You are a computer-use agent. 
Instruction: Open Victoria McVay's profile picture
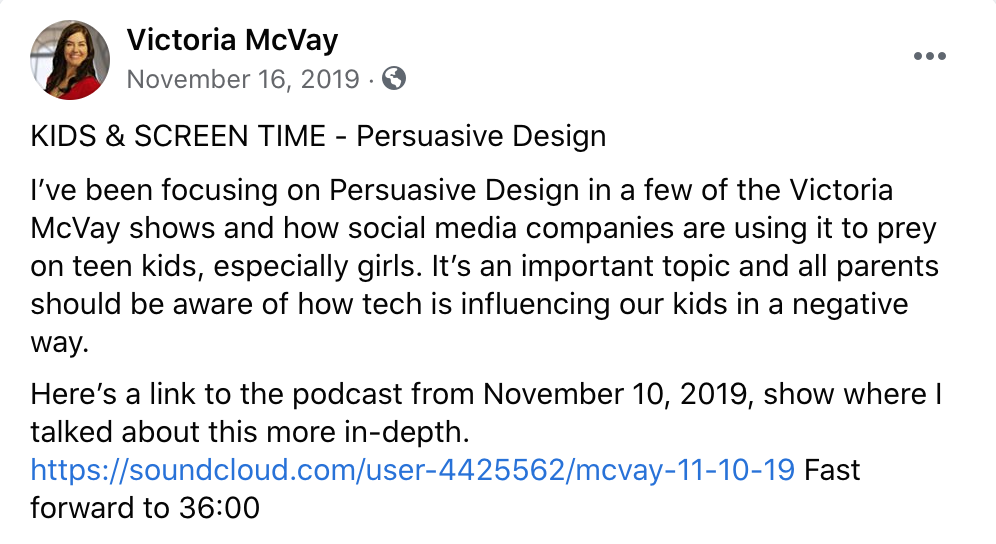coord(70,60)
